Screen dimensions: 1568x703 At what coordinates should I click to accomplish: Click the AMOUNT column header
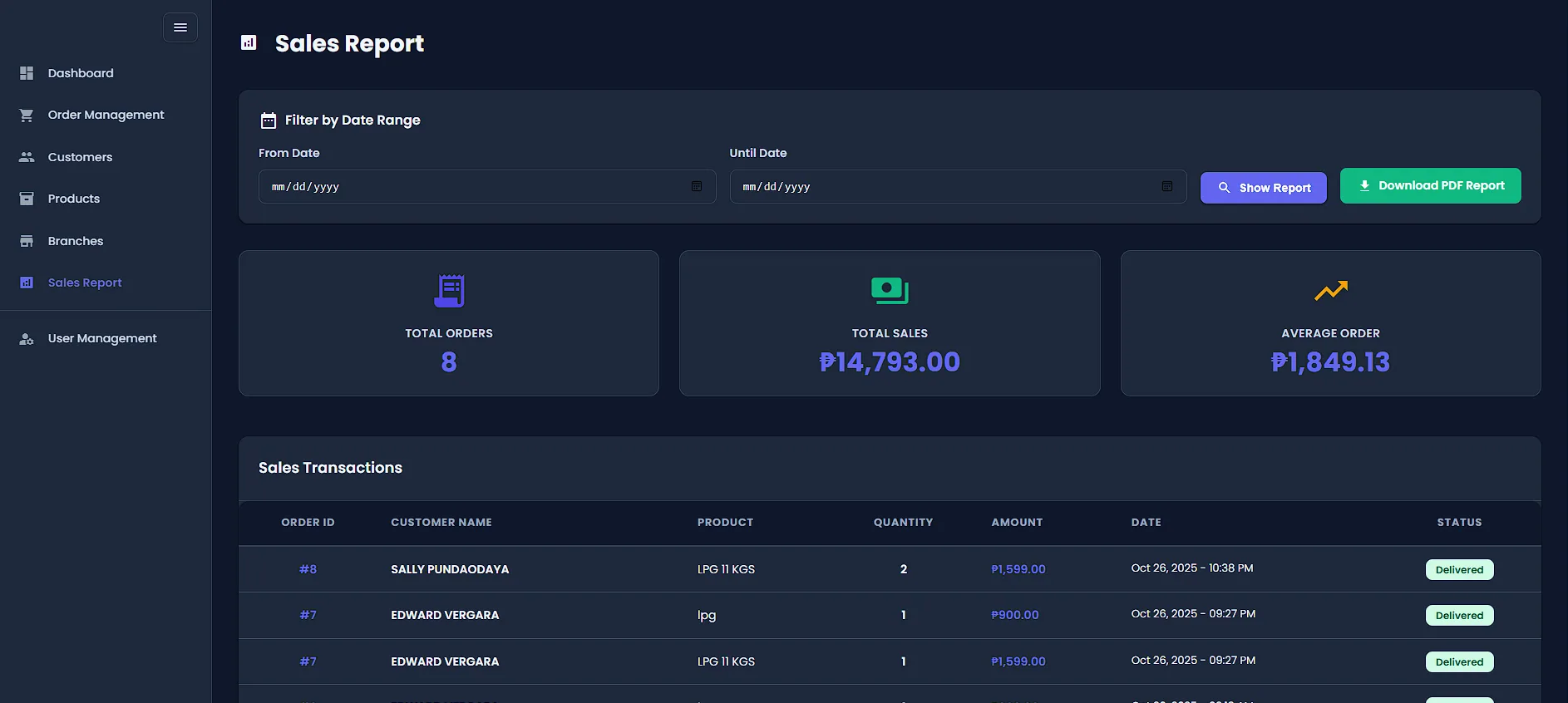click(1017, 523)
